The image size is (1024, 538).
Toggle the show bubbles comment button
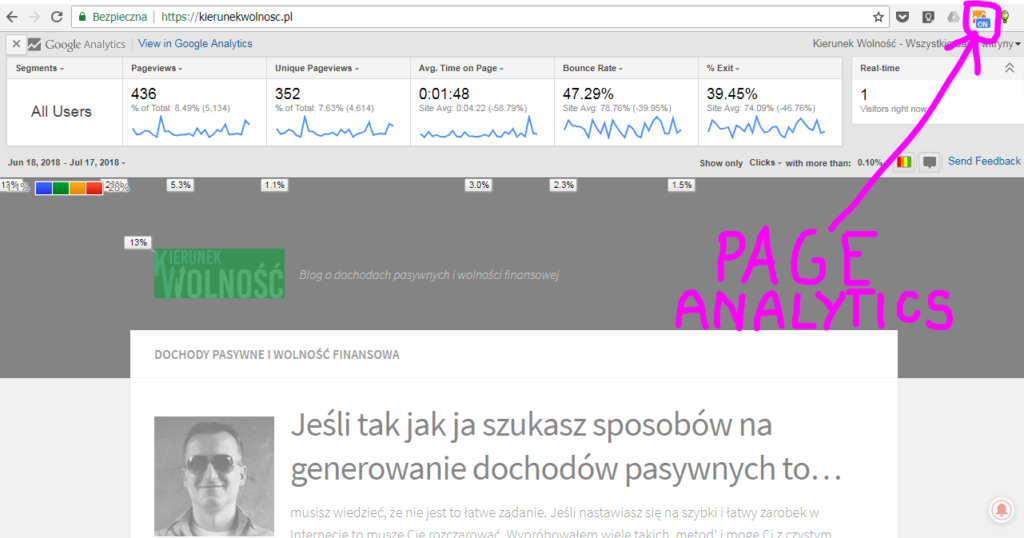click(930, 162)
